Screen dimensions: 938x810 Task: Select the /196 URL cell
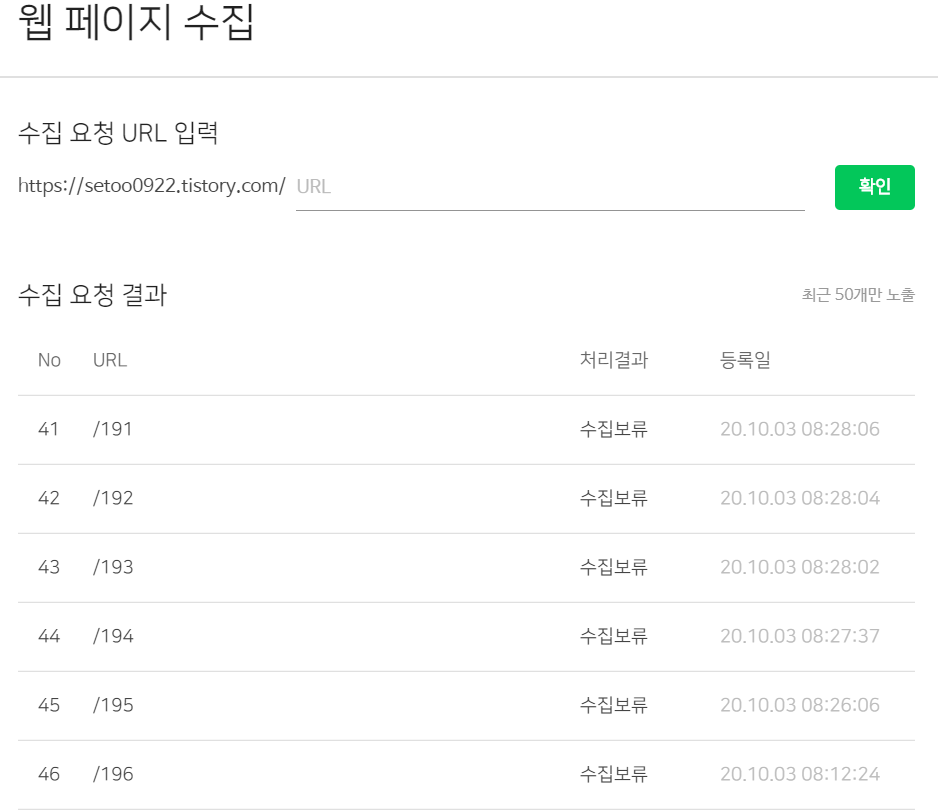click(x=113, y=774)
